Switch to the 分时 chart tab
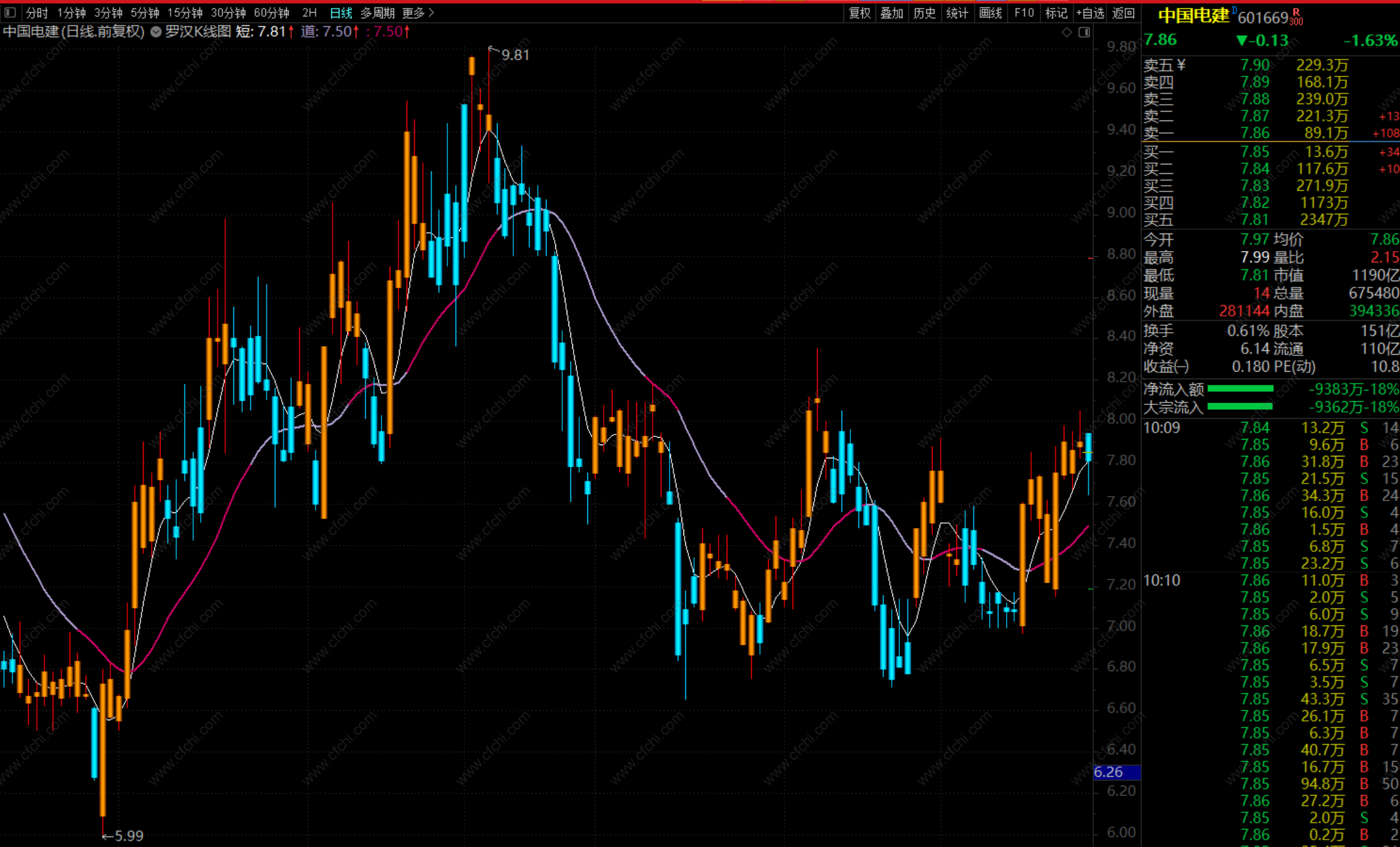This screenshot has height=847, width=1400. pos(37,13)
